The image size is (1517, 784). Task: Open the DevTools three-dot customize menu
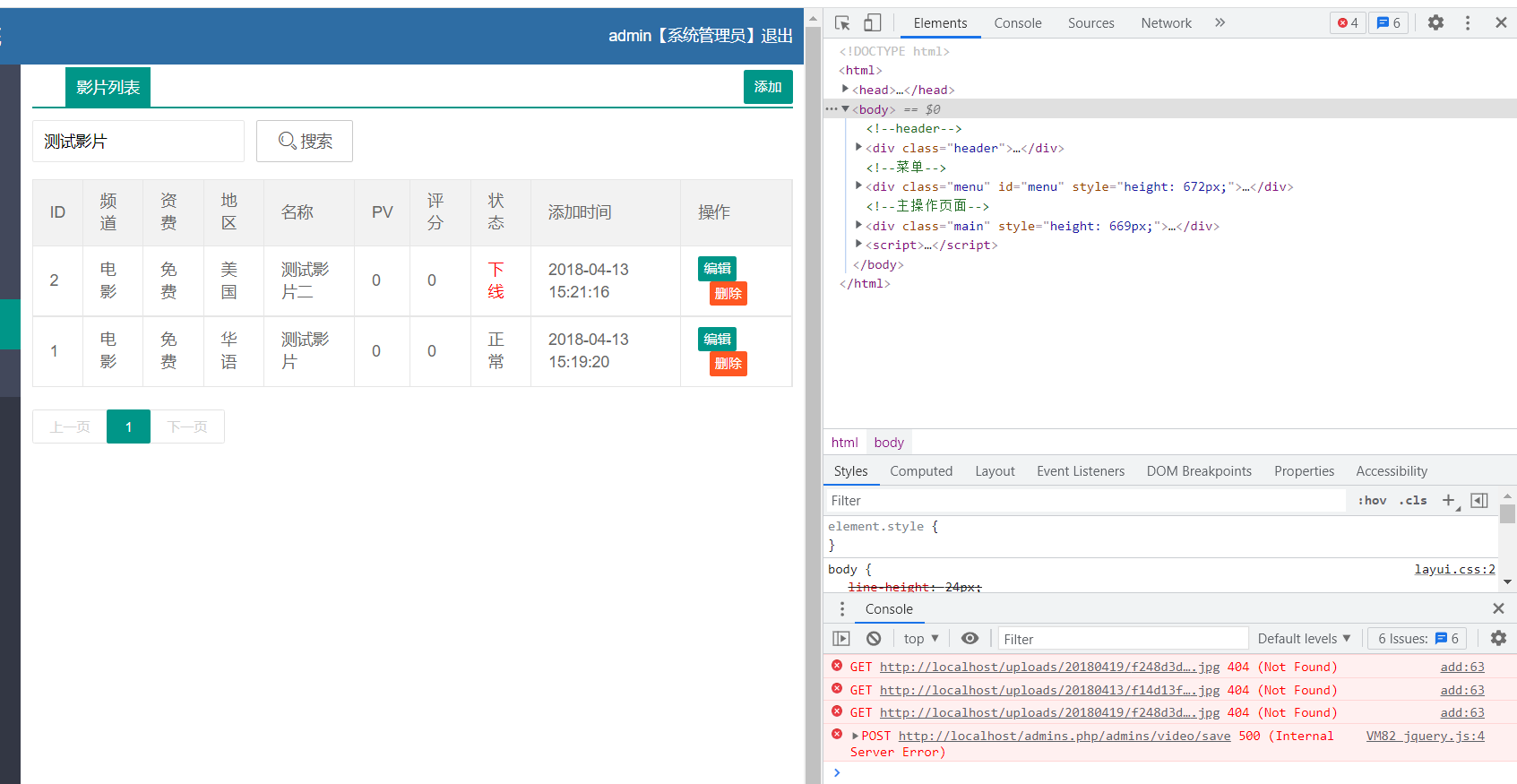[1468, 23]
